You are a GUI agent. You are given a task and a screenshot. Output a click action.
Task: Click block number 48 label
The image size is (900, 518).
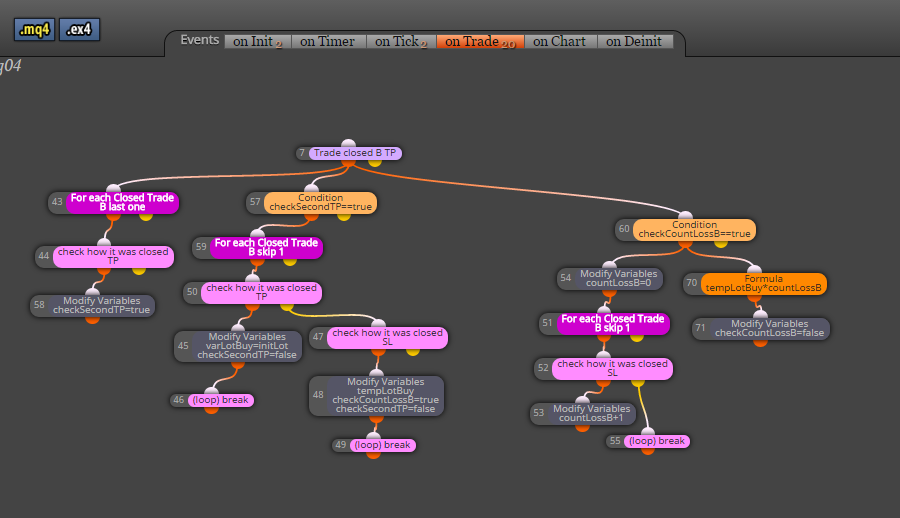pos(318,395)
